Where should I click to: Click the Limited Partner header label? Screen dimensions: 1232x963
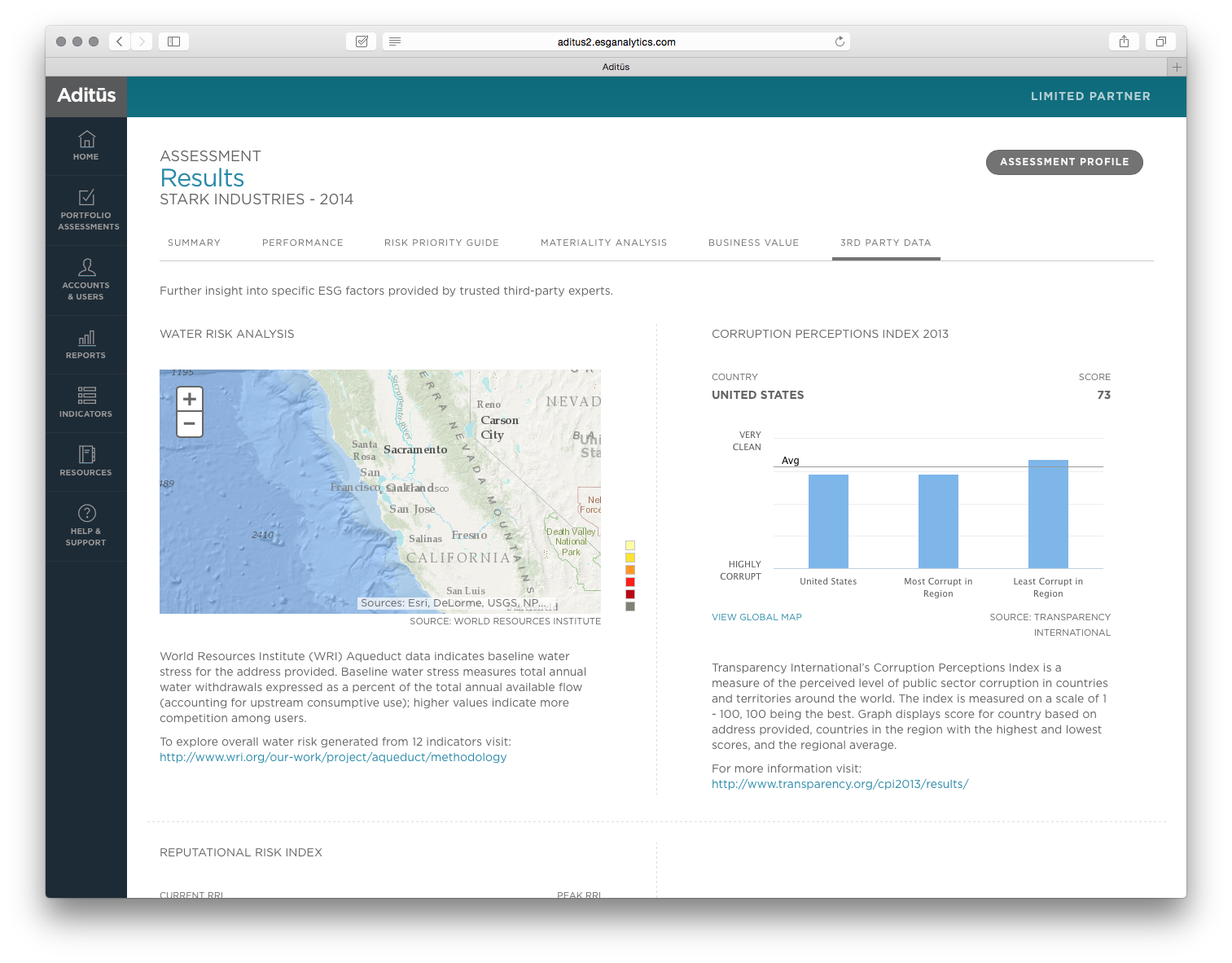click(1090, 96)
